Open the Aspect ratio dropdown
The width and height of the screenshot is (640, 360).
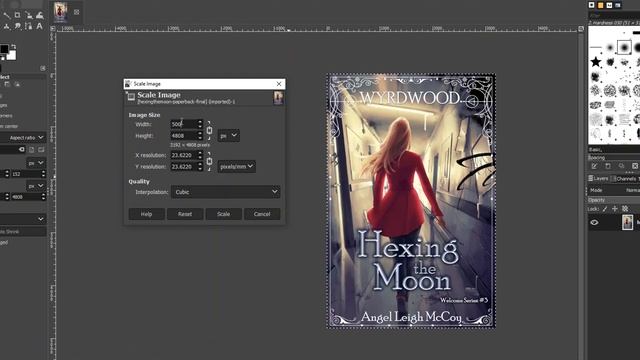(23, 138)
